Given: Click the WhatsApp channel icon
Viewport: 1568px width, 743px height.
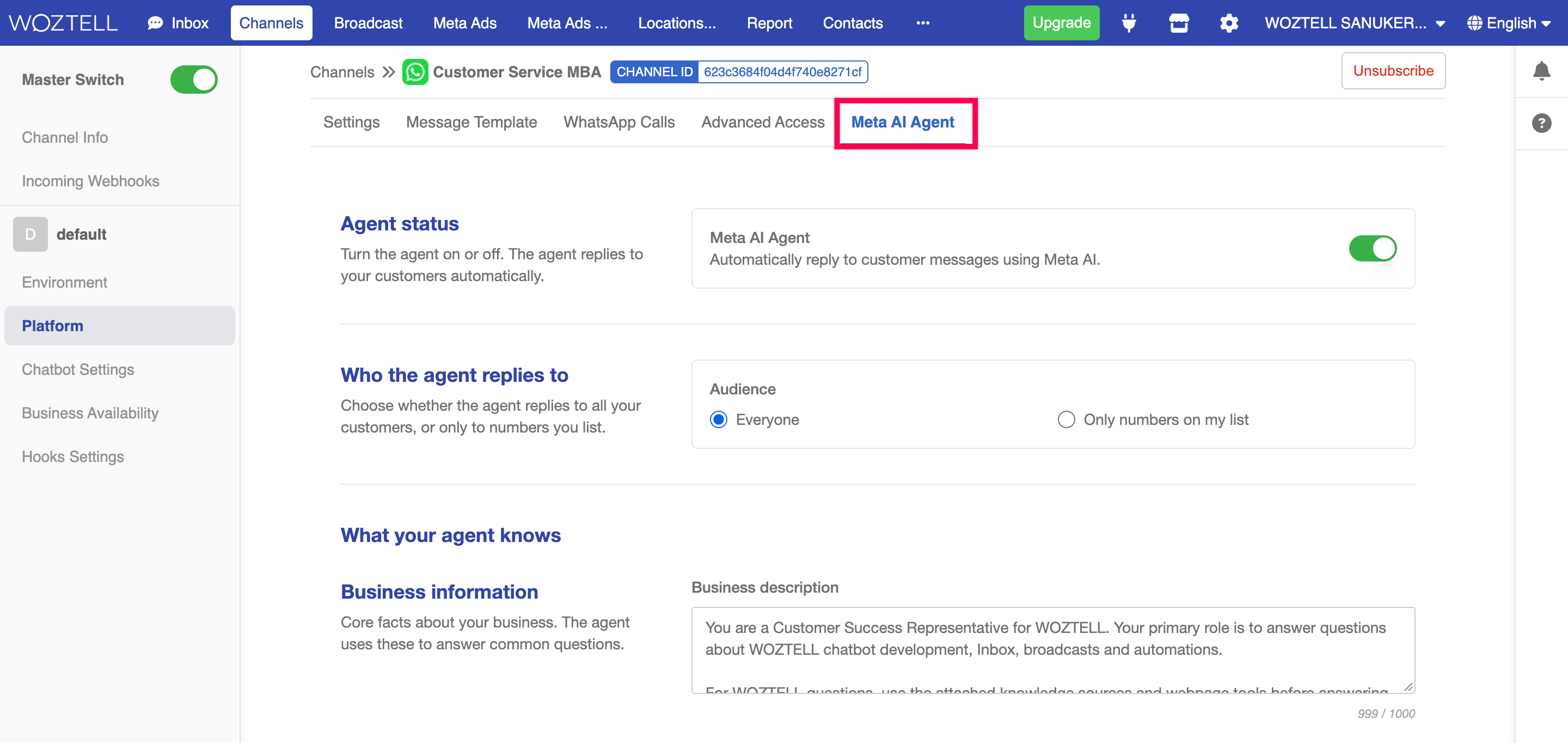Looking at the screenshot, I should click(x=415, y=72).
